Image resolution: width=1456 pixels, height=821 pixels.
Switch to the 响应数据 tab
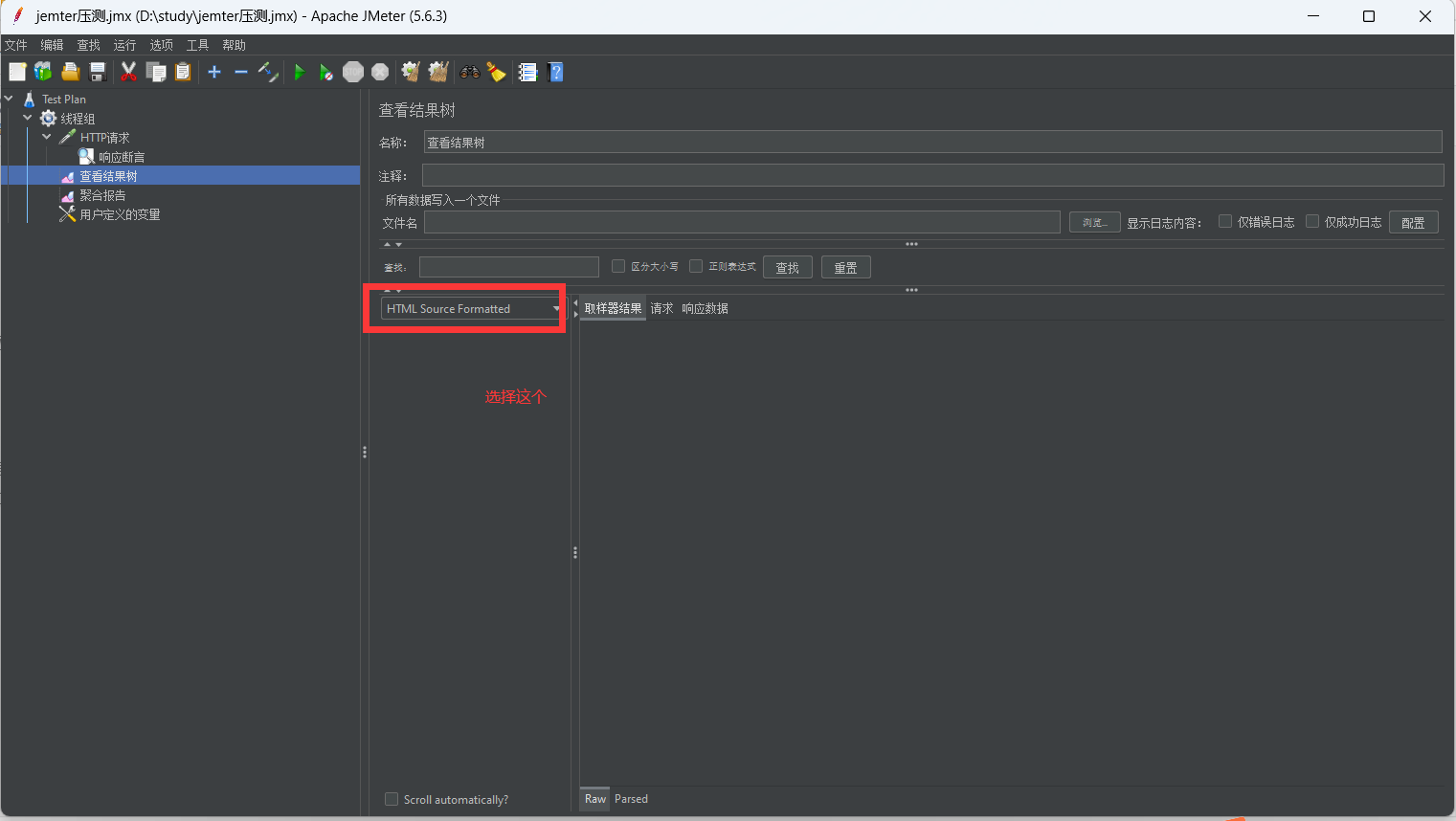click(705, 308)
